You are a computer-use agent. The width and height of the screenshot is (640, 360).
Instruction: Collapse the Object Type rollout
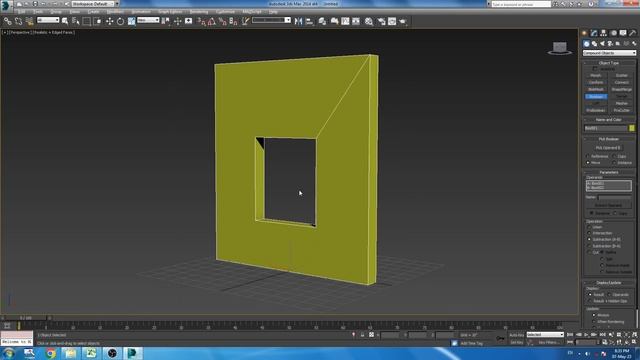point(609,63)
